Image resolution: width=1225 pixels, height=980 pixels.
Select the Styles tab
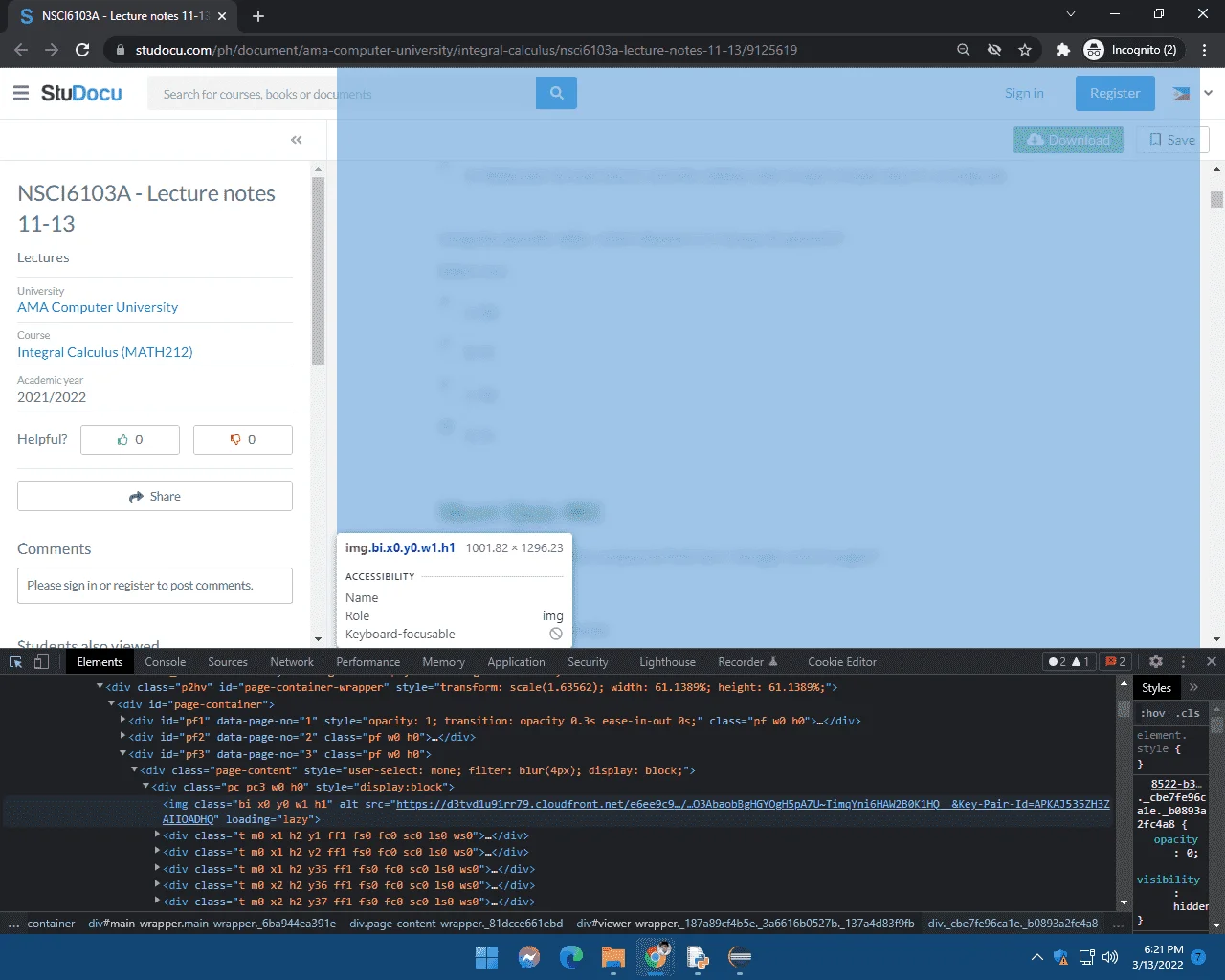(x=1156, y=687)
